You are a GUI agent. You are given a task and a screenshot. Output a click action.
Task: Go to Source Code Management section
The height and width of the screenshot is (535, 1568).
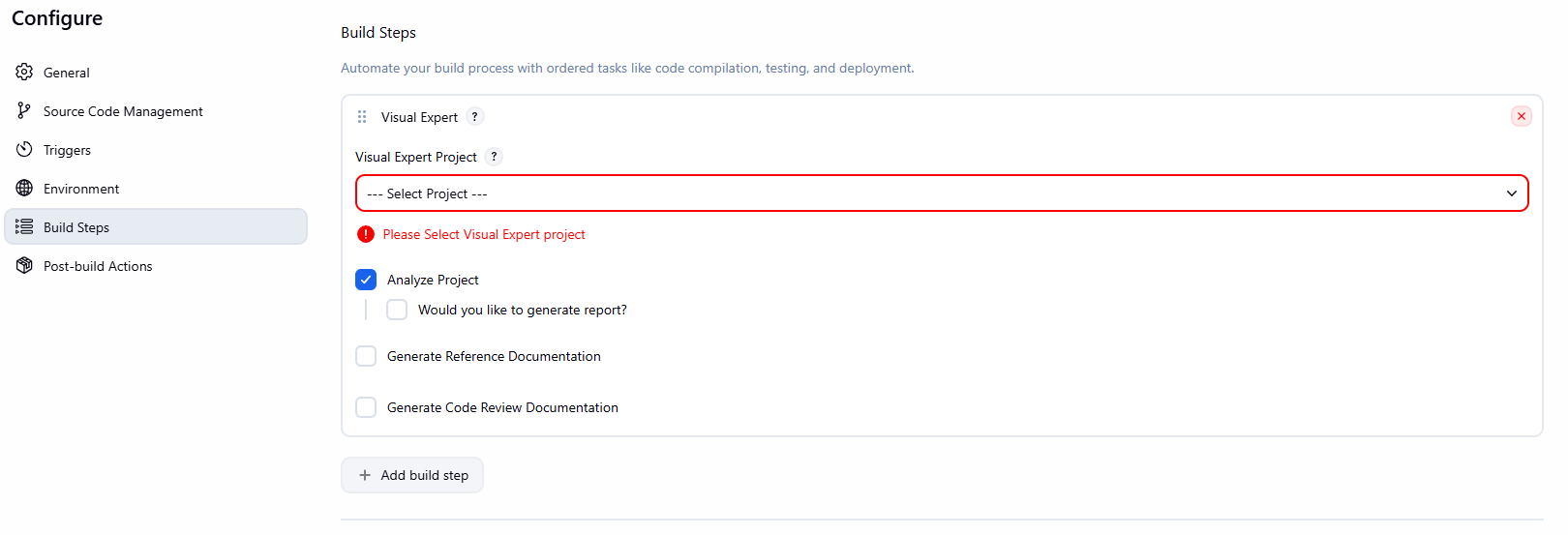[156, 111]
